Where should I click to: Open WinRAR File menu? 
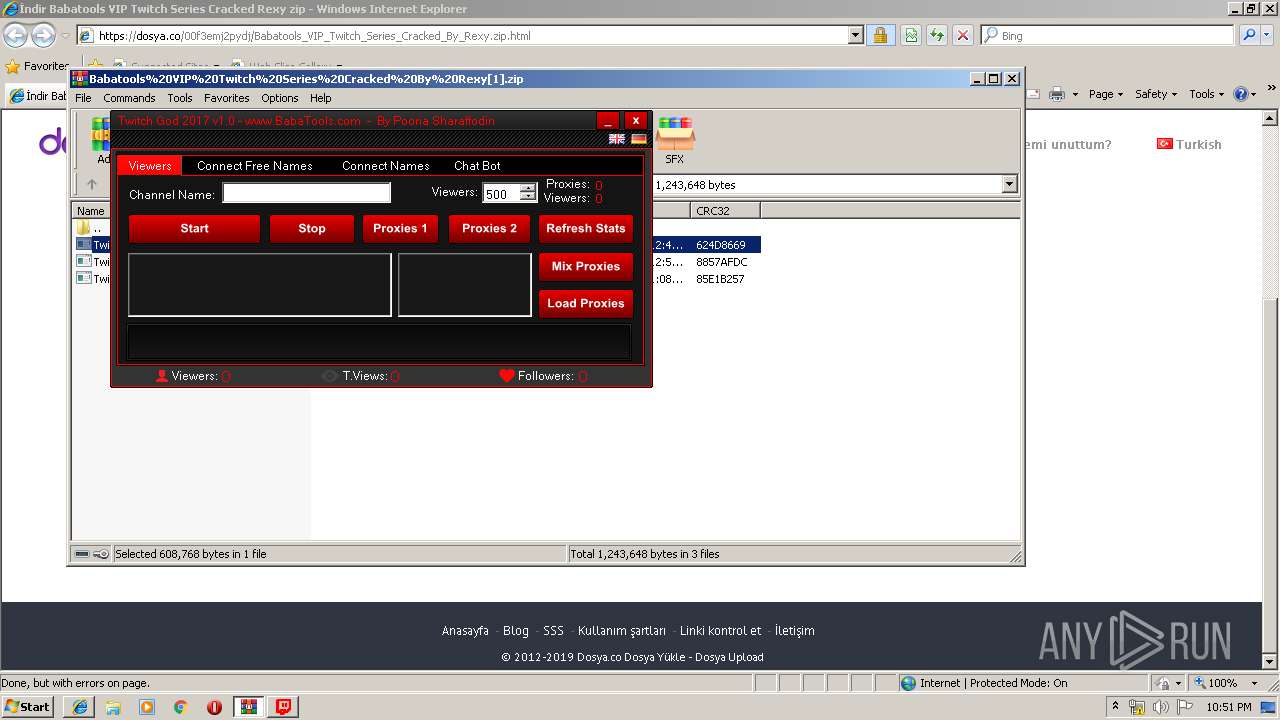(x=83, y=98)
